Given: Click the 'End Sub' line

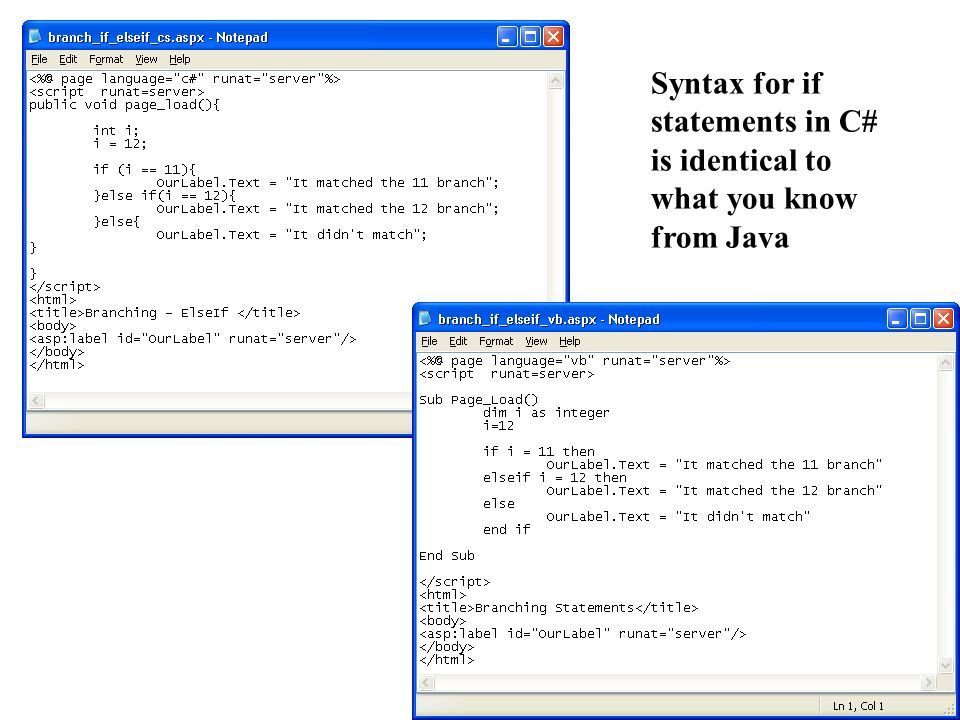Looking at the screenshot, I should pos(447,556).
